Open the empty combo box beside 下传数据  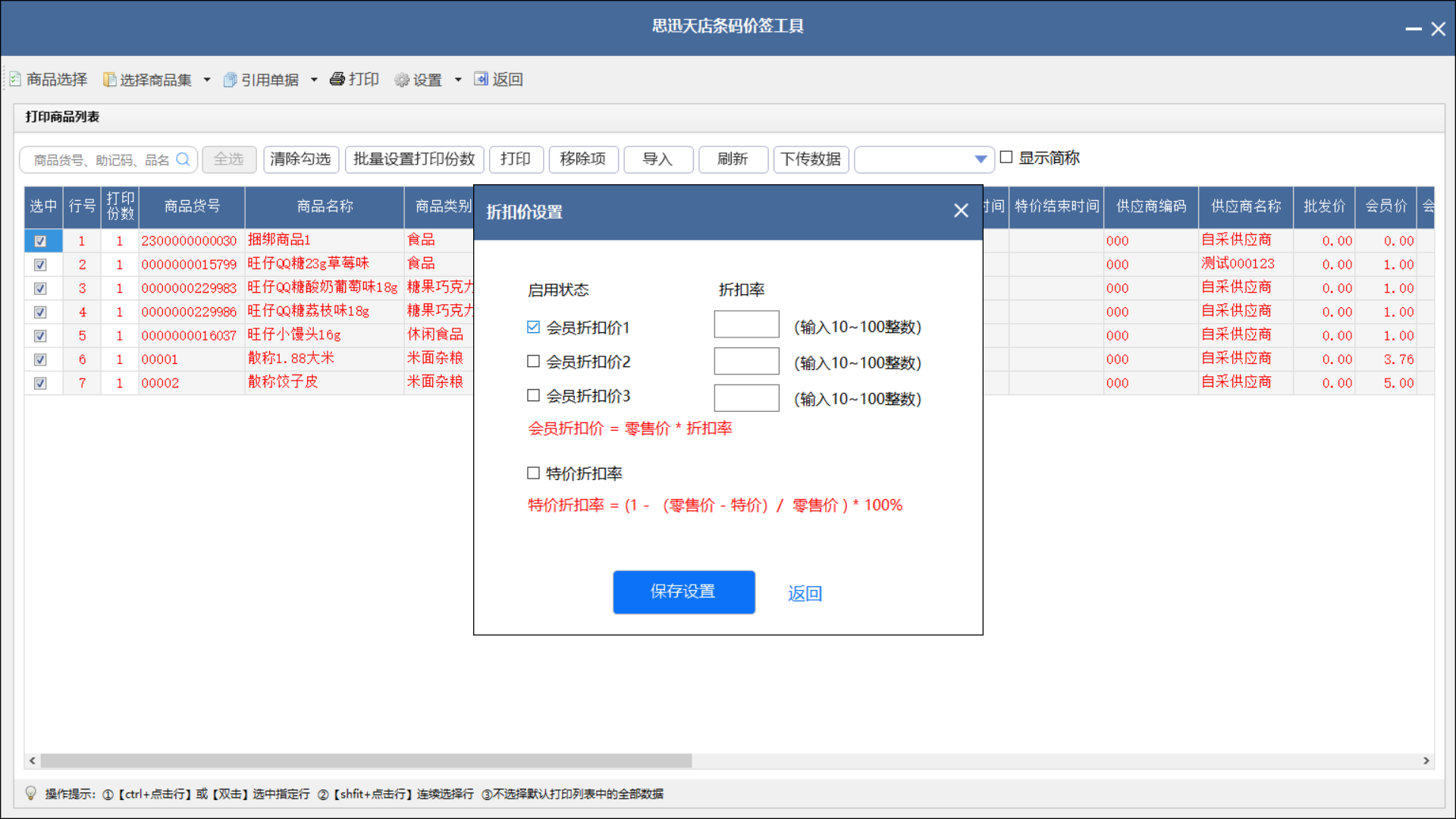pyautogui.click(x=981, y=159)
